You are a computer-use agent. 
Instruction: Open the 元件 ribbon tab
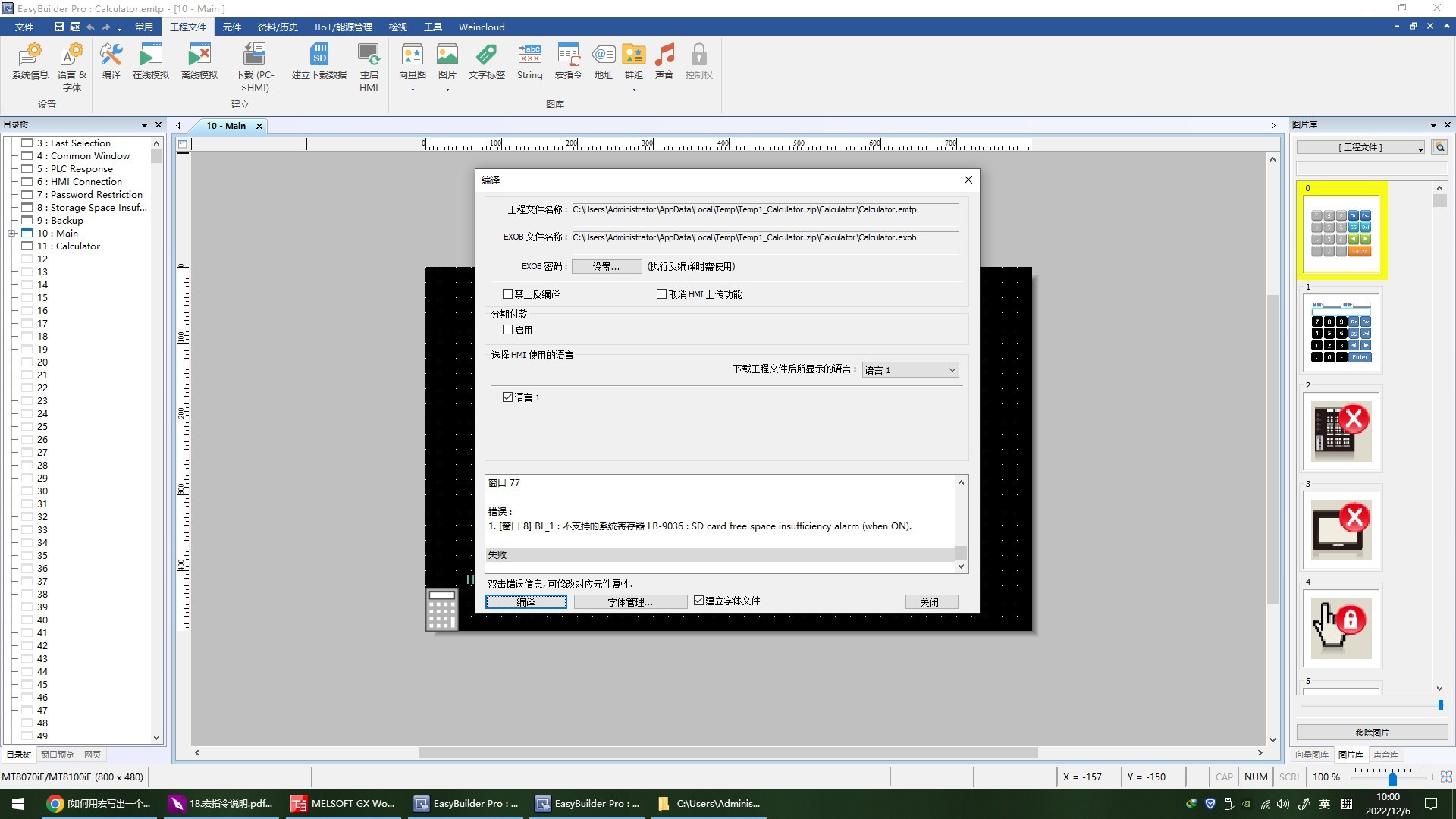(x=231, y=27)
